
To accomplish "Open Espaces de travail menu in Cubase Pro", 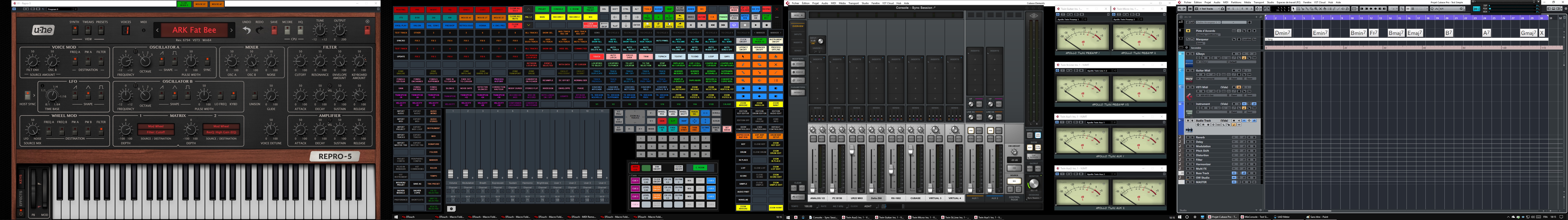I will tap(1289, 2).
